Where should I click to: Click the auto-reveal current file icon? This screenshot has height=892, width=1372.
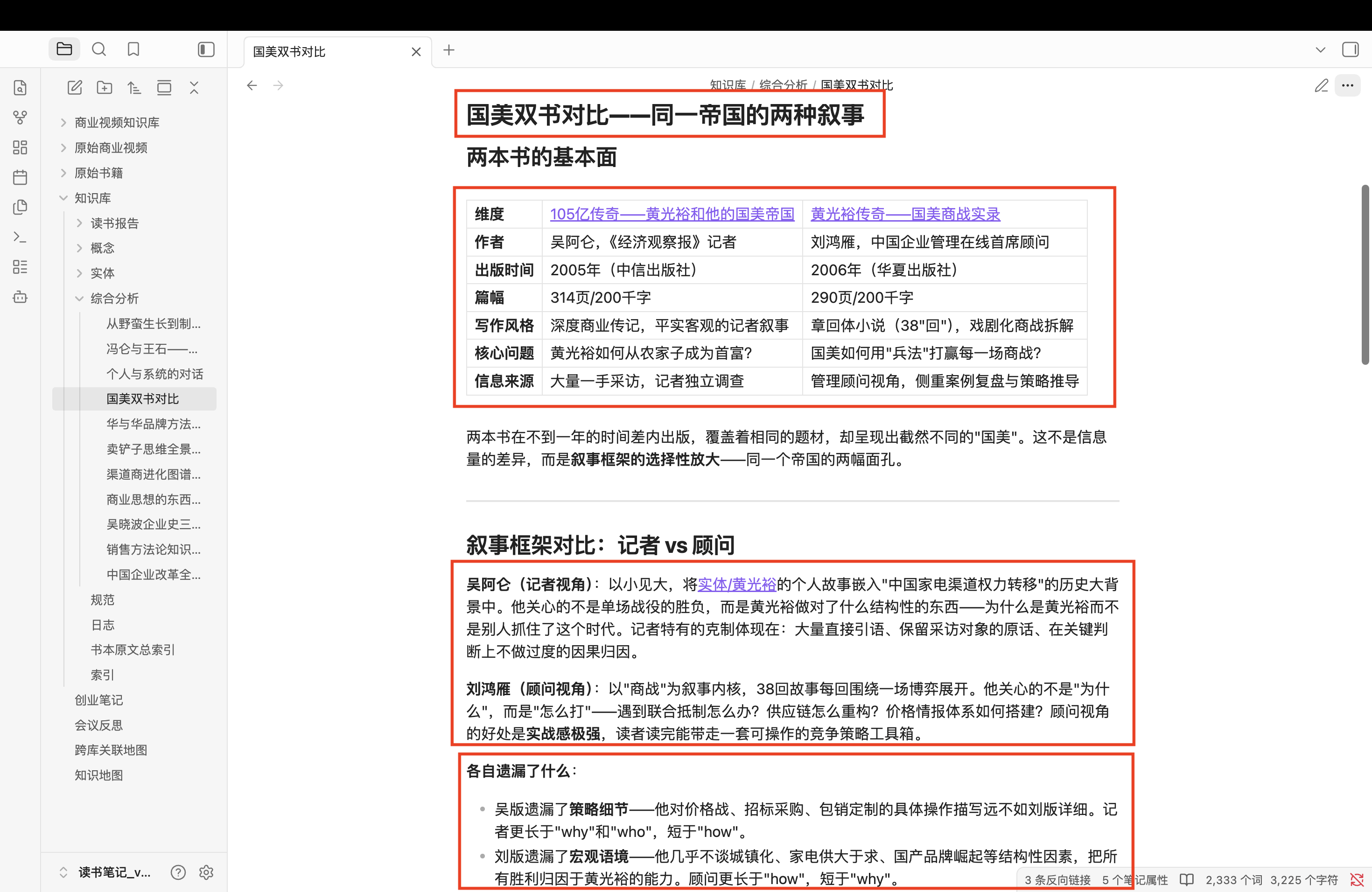point(164,88)
